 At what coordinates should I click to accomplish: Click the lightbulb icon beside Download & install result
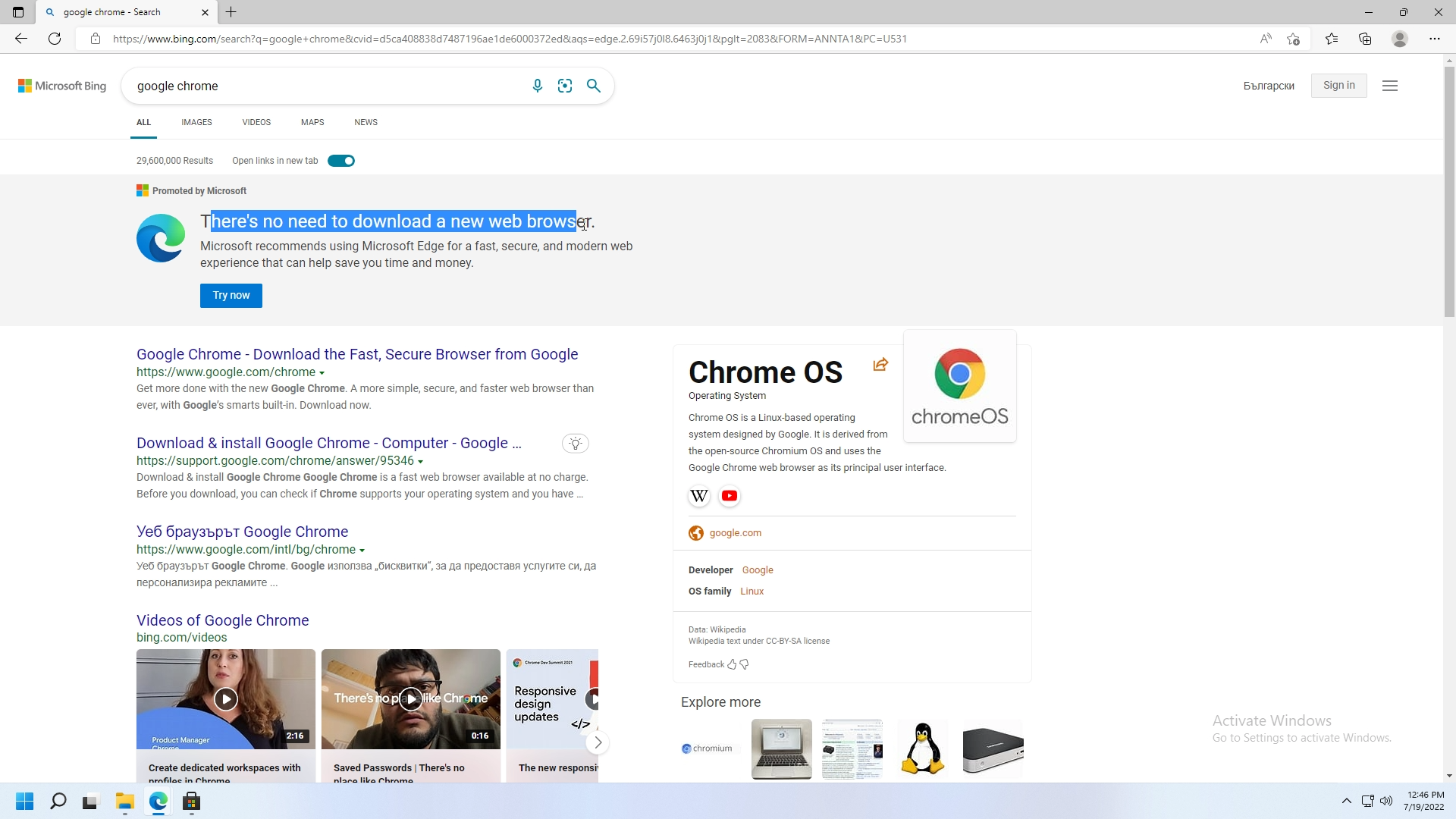point(576,444)
